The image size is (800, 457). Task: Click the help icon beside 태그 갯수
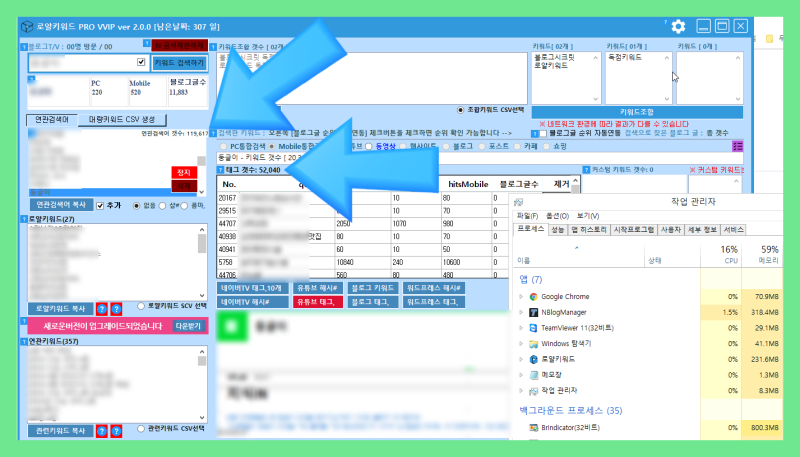[220, 170]
